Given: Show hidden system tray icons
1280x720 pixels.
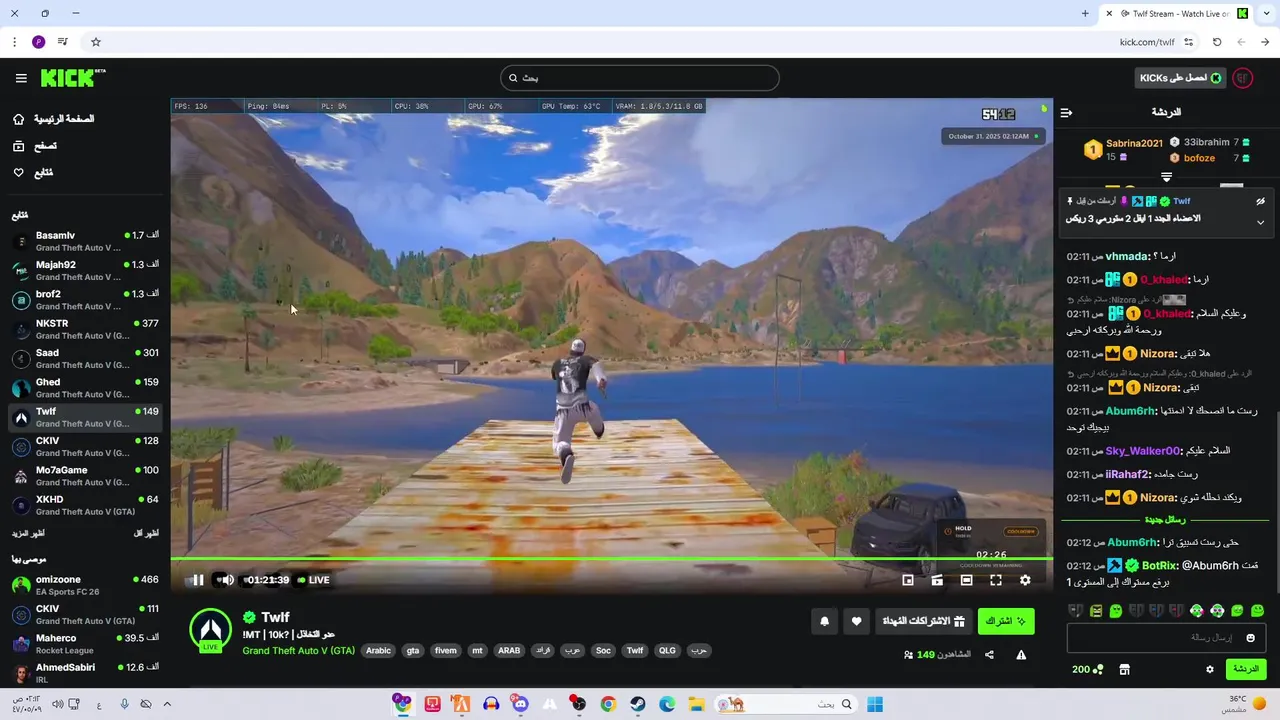Looking at the screenshot, I should [167, 704].
